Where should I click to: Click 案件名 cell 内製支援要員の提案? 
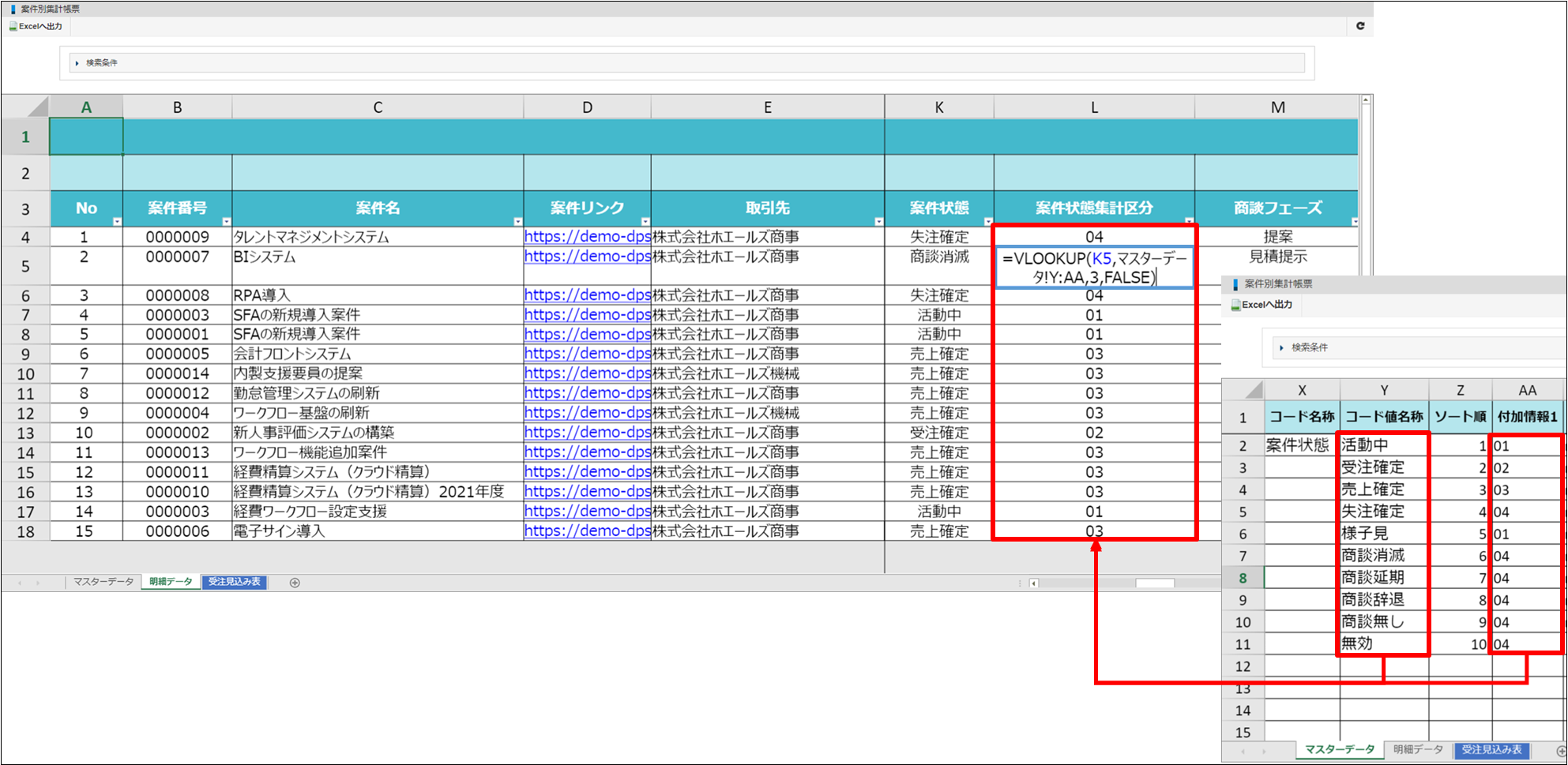[x=378, y=373]
